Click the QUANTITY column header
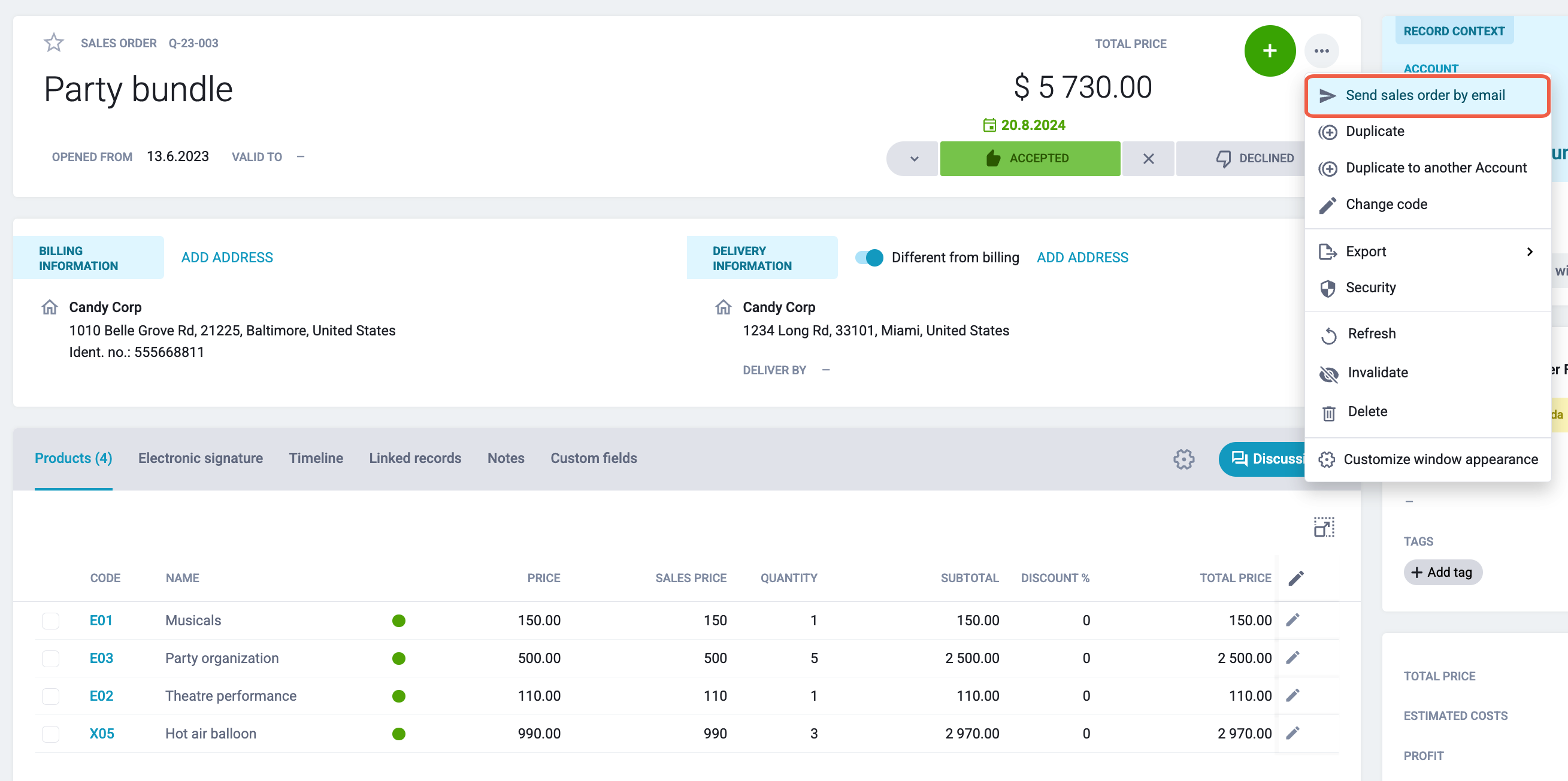This screenshot has height=781, width=1568. 788,578
